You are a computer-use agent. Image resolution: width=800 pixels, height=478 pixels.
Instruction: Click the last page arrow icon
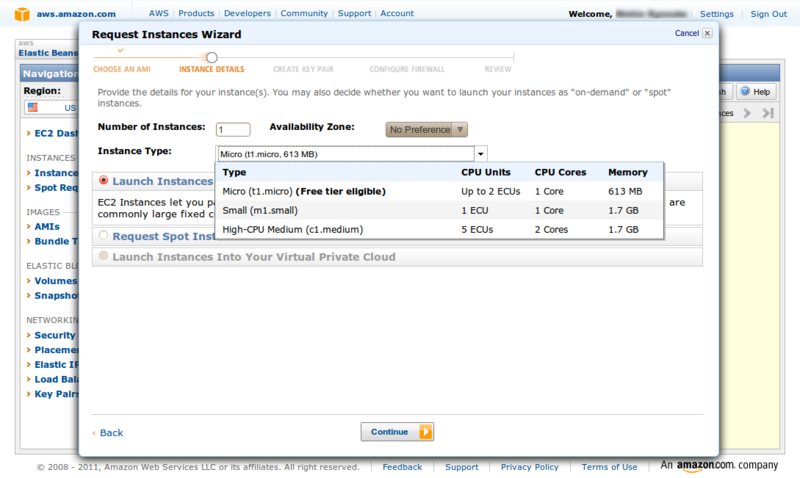(768, 113)
